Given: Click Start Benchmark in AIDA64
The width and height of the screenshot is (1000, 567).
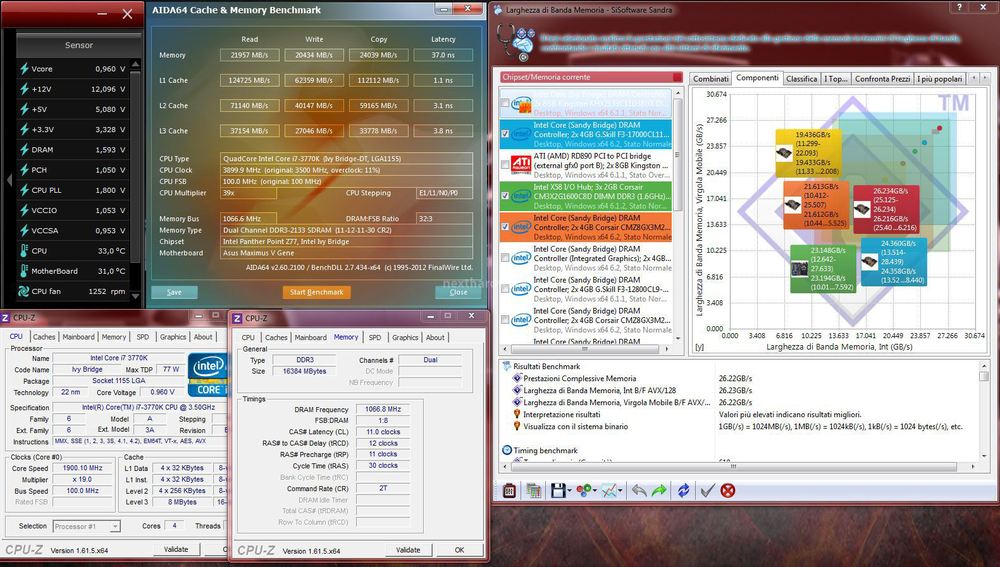Looking at the screenshot, I should [x=316, y=292].
